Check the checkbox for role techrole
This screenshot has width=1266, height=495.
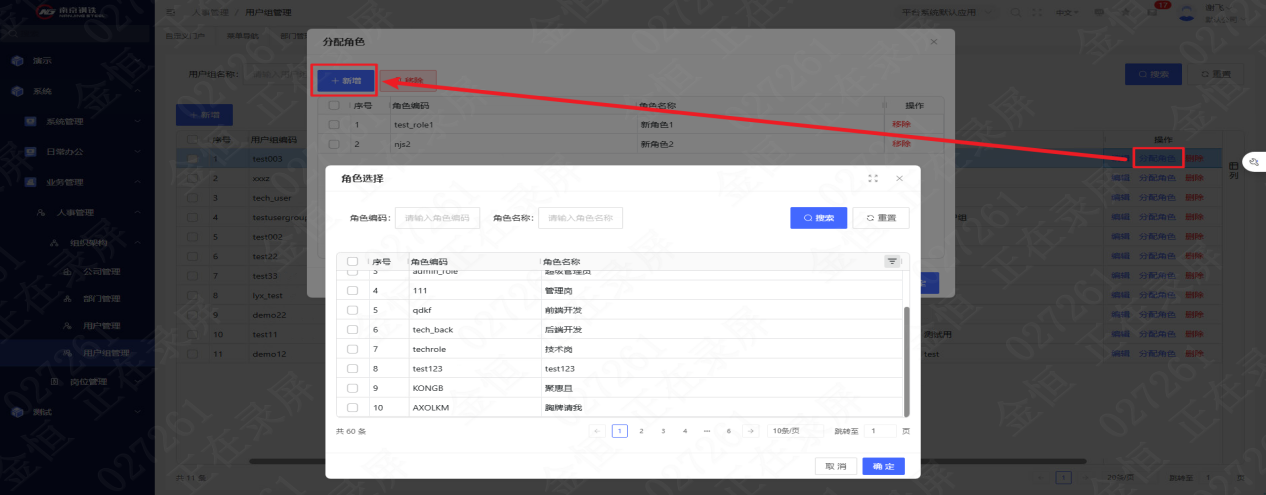click(x=352, y=349)
